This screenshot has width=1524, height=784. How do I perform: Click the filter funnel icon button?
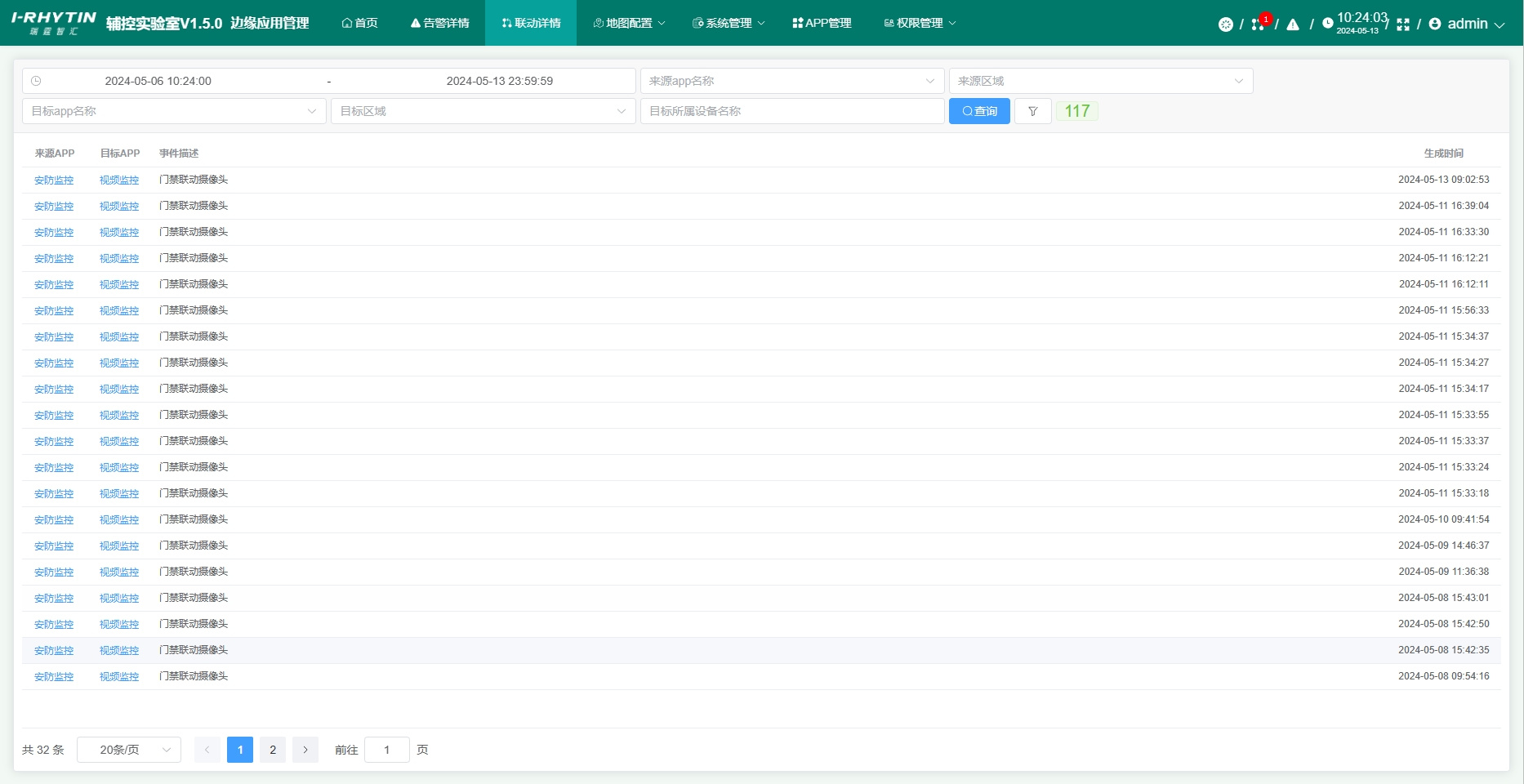(x=1032, y=111)
